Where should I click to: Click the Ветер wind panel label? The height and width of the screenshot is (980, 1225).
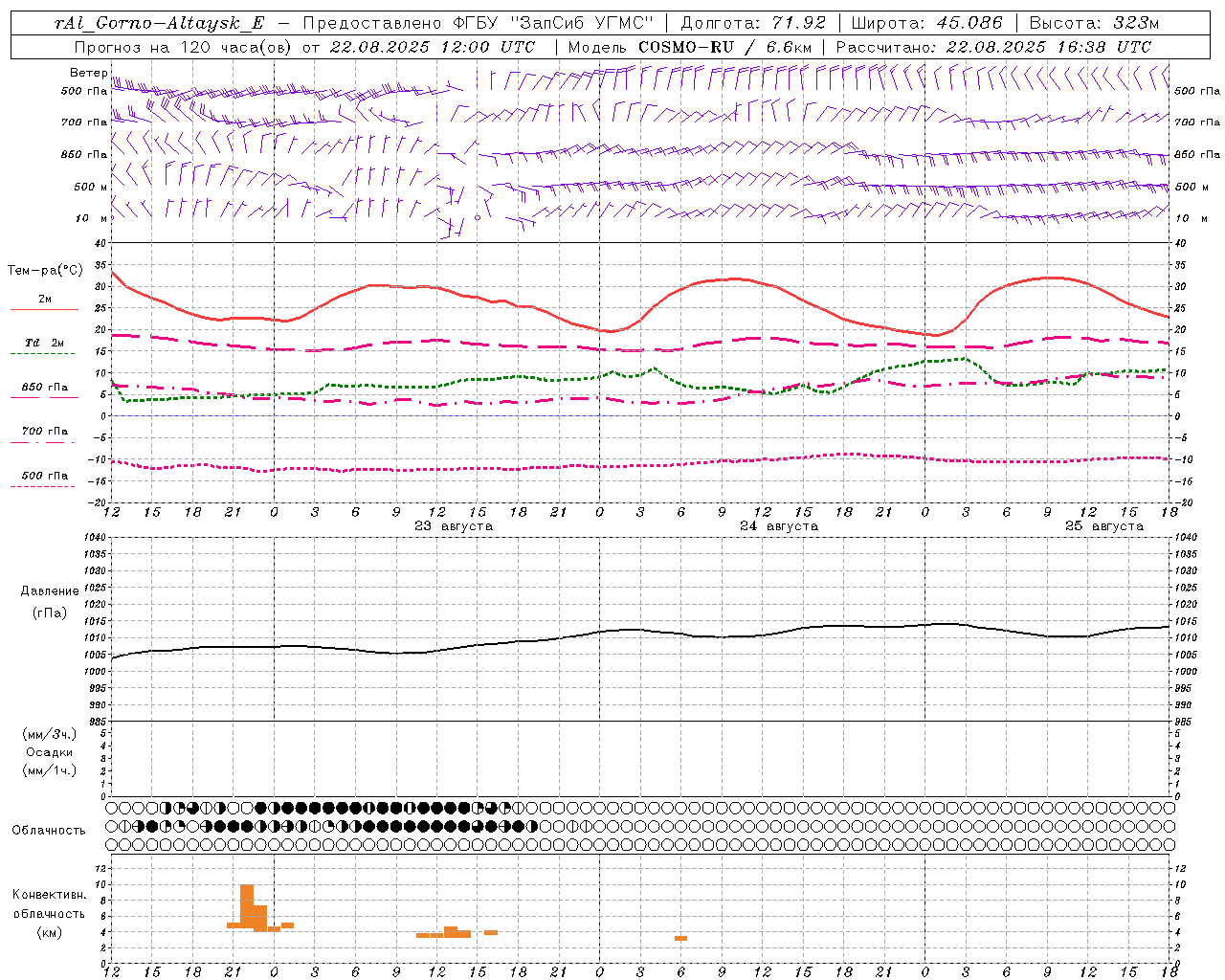88,73
